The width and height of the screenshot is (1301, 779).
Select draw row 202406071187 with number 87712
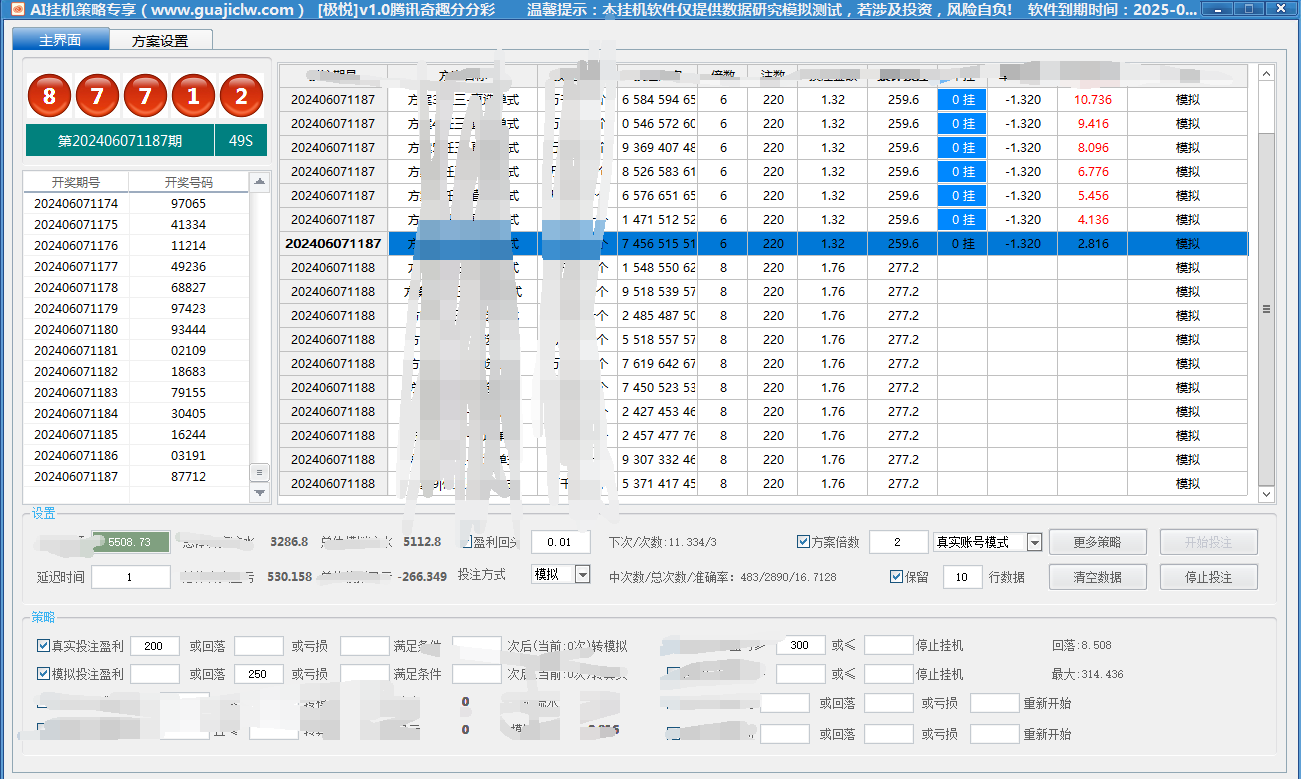pyautogui.click(x=136, y=477)
